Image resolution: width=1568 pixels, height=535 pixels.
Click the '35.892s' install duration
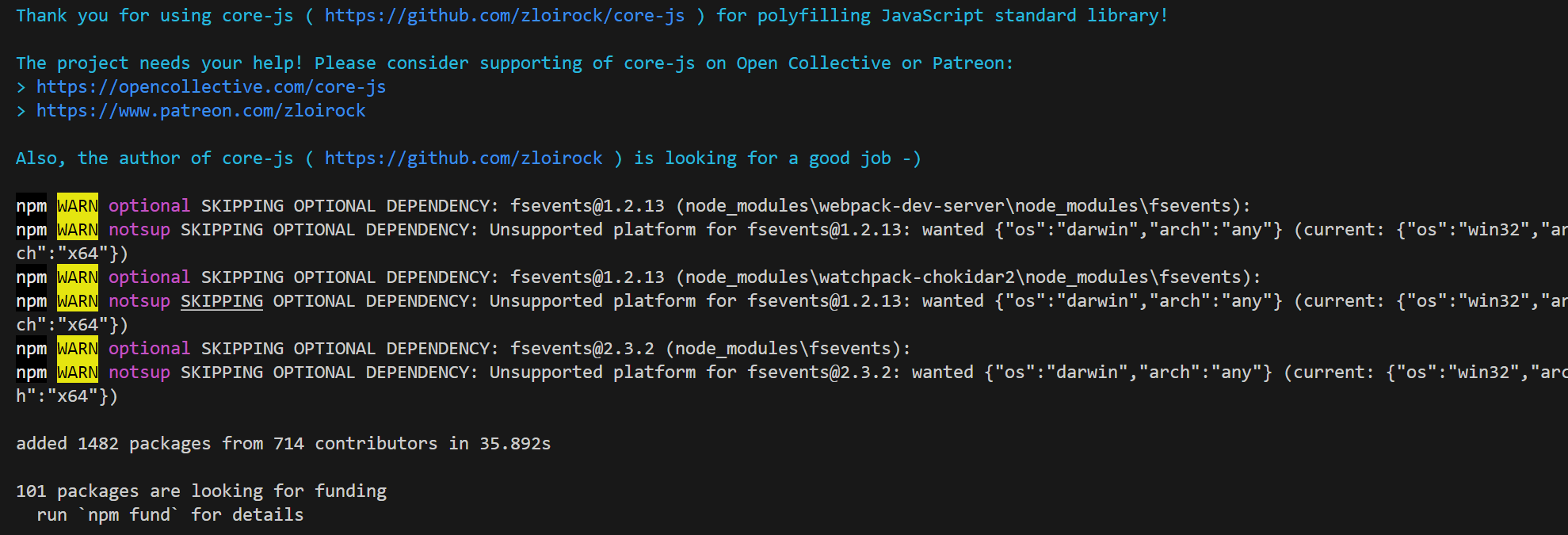(515, 444)
